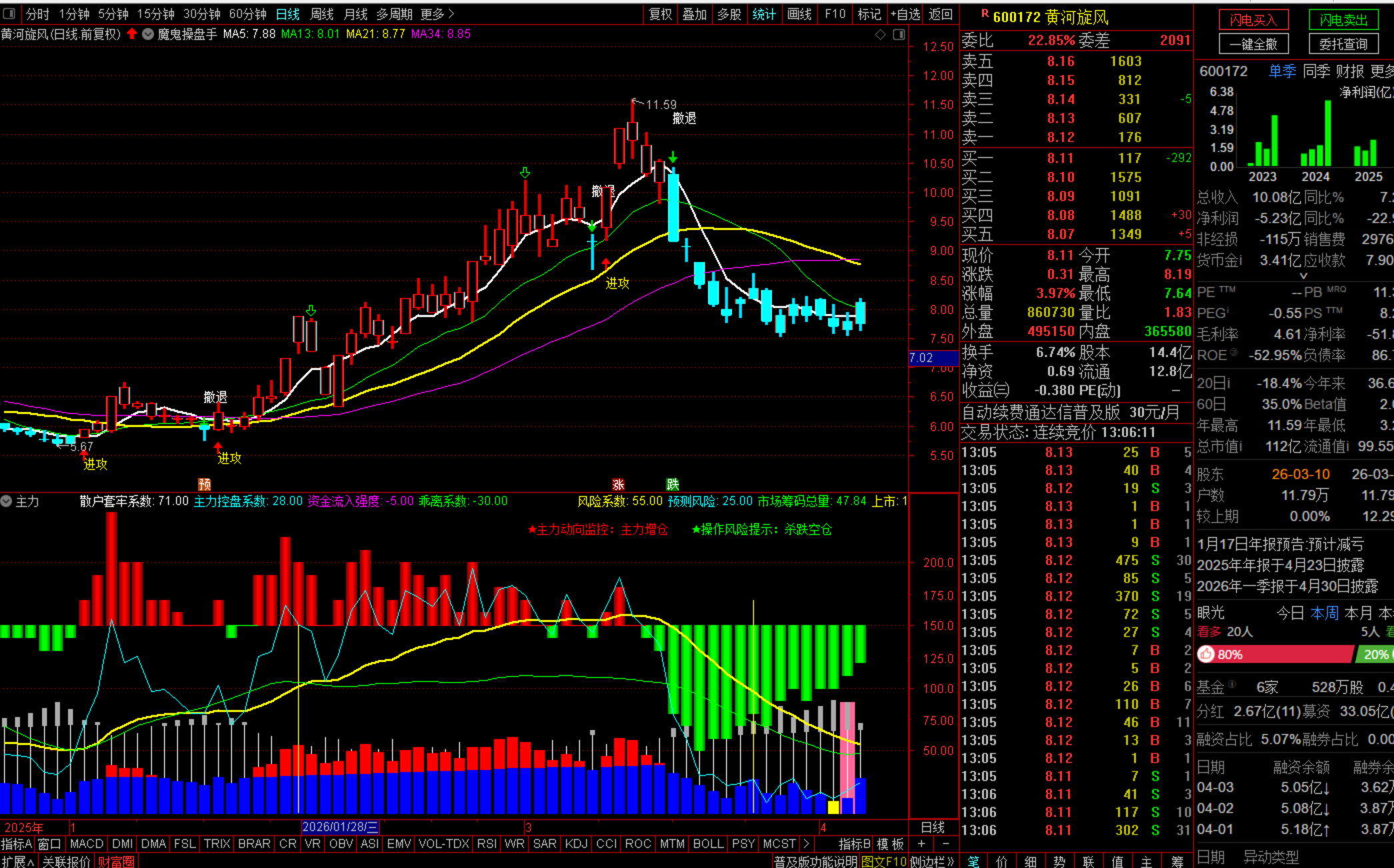Click the diamond icon above the chart
The height and width of the screenshot is (868, 1394).
tap(880, 34)
